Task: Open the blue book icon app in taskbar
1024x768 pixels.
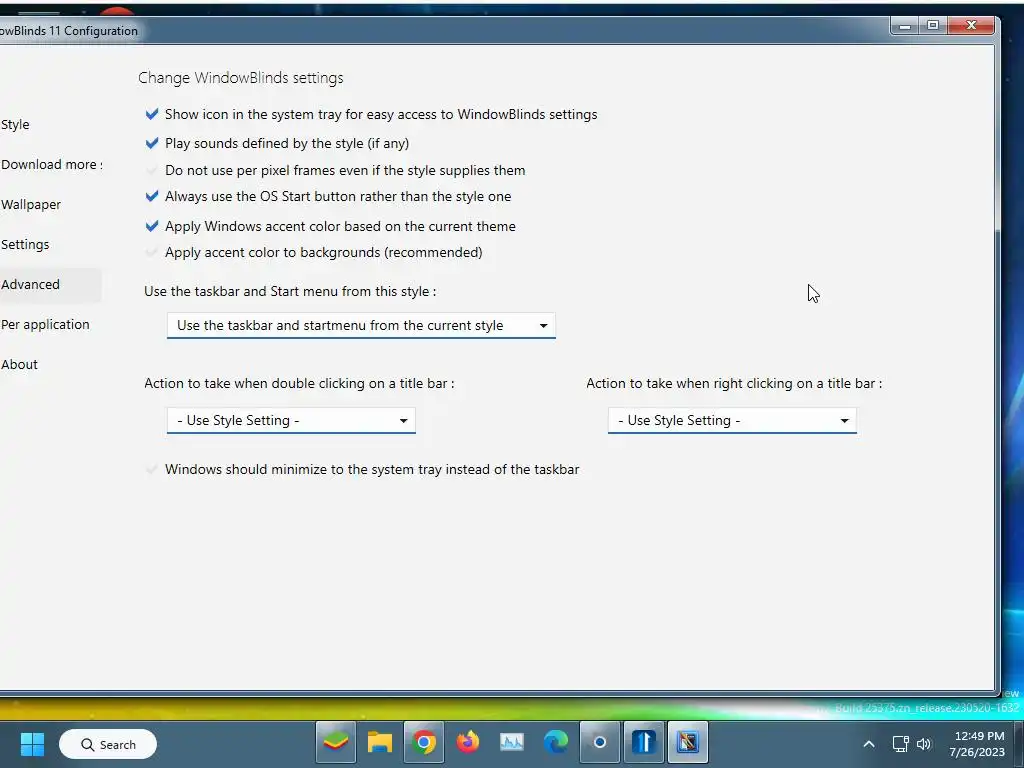Action: coord(644,743)
